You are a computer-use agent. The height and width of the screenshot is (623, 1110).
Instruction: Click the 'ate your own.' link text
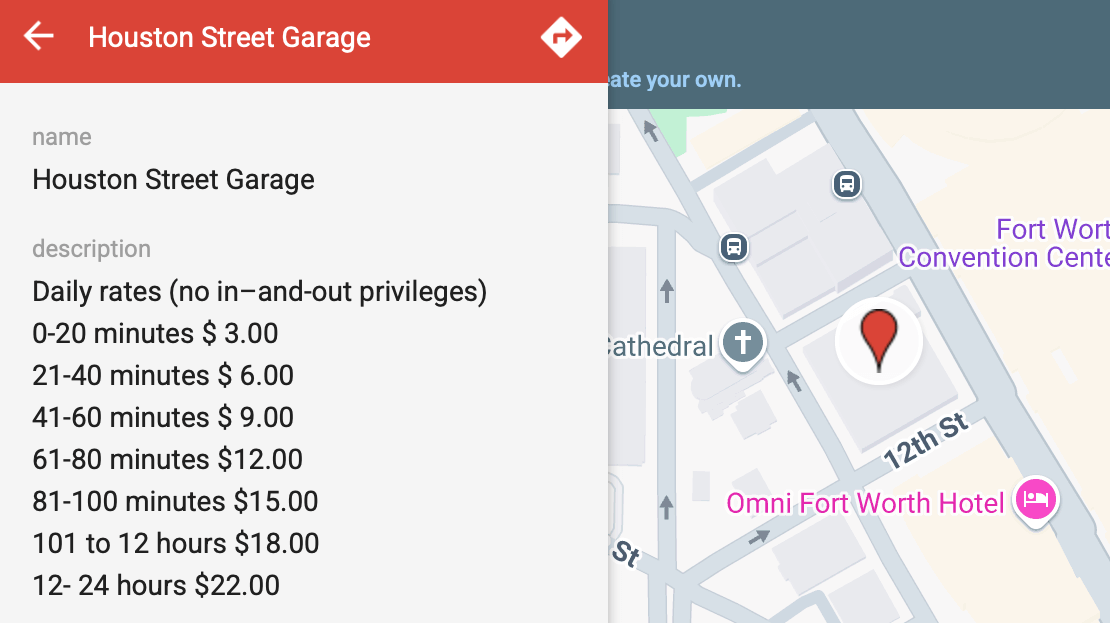coord(675,80)
